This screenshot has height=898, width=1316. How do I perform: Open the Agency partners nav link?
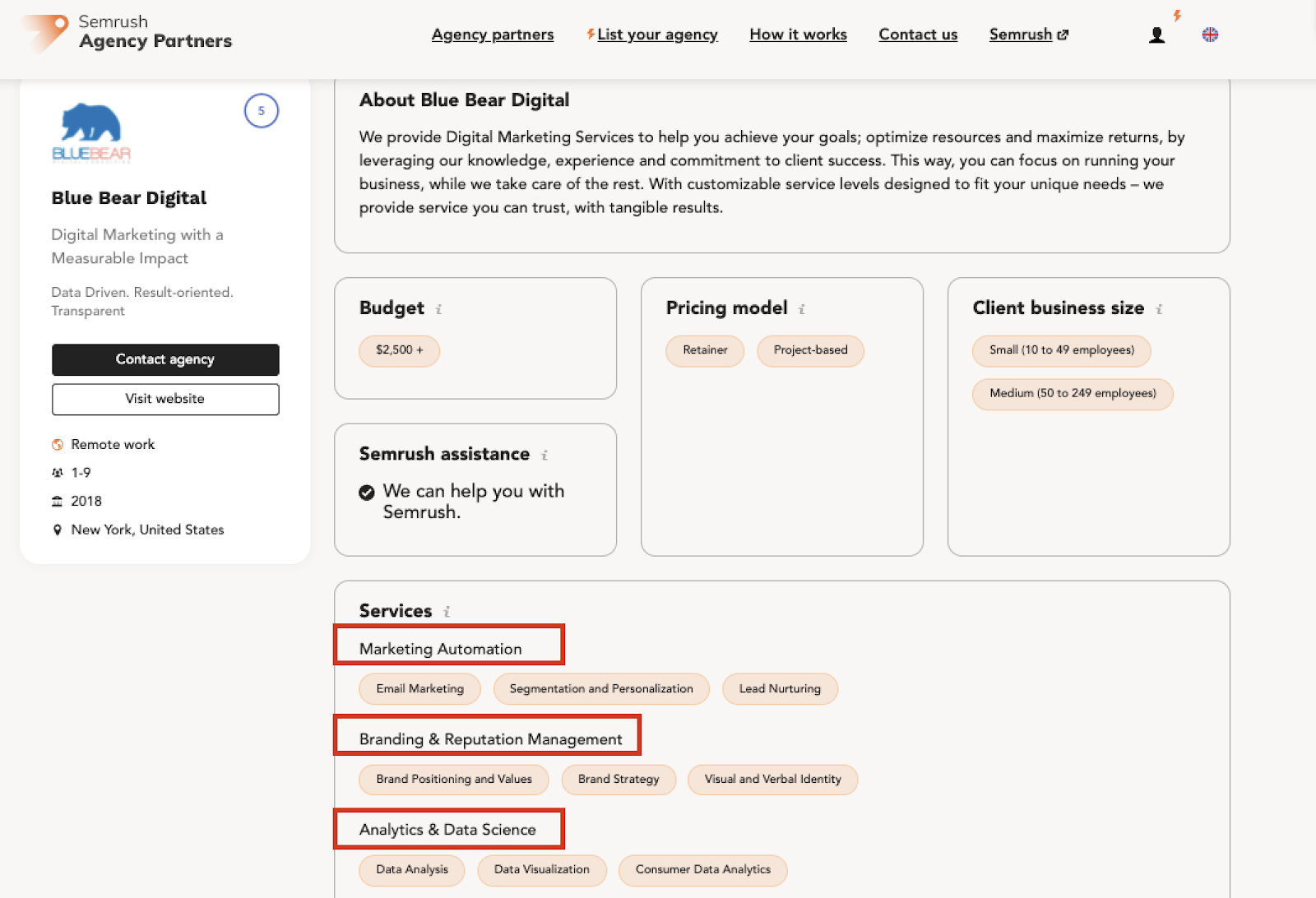[493, 35]
